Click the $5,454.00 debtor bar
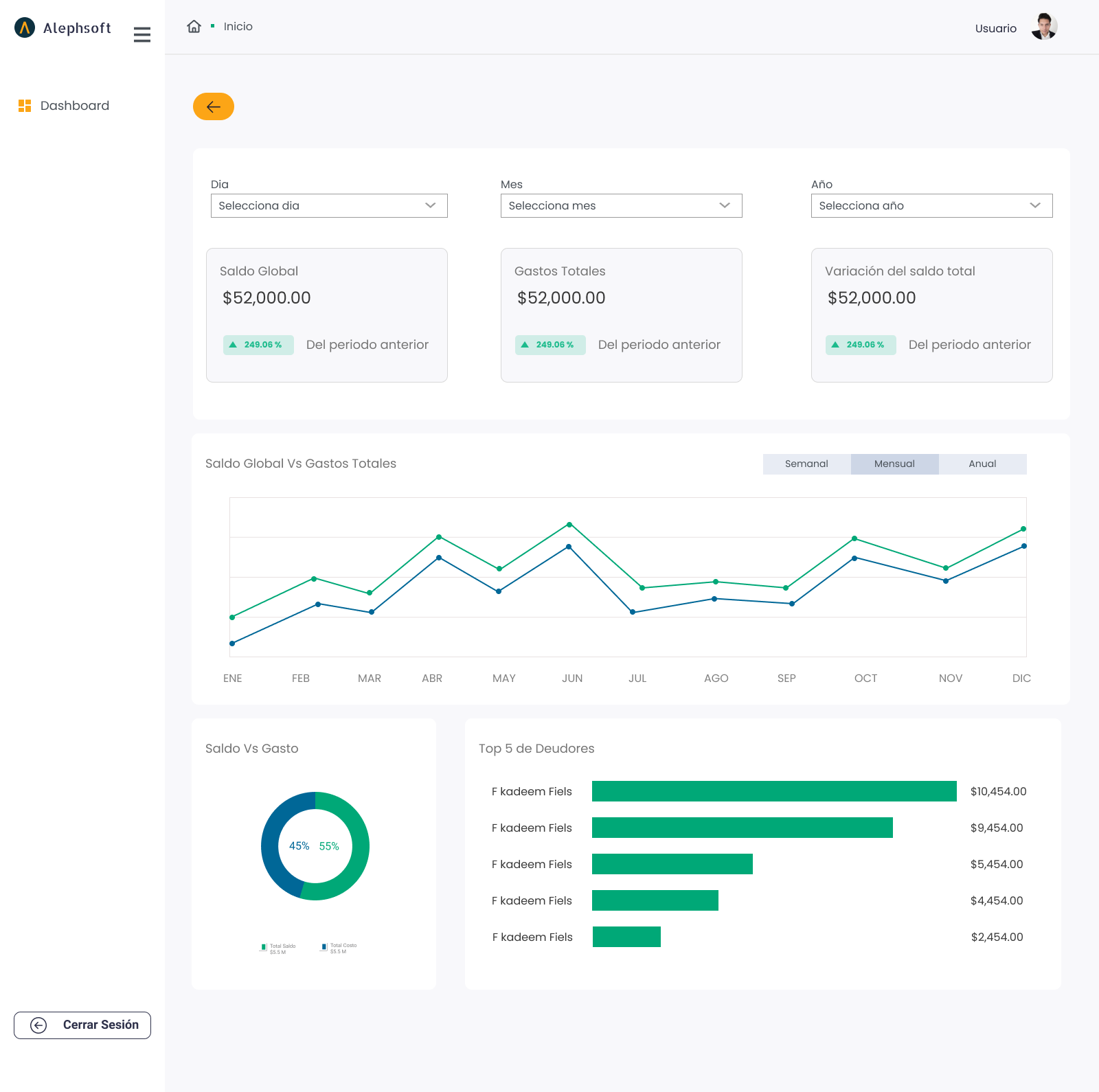Screen dimensions: 1099x1092 tap(672, 864)
